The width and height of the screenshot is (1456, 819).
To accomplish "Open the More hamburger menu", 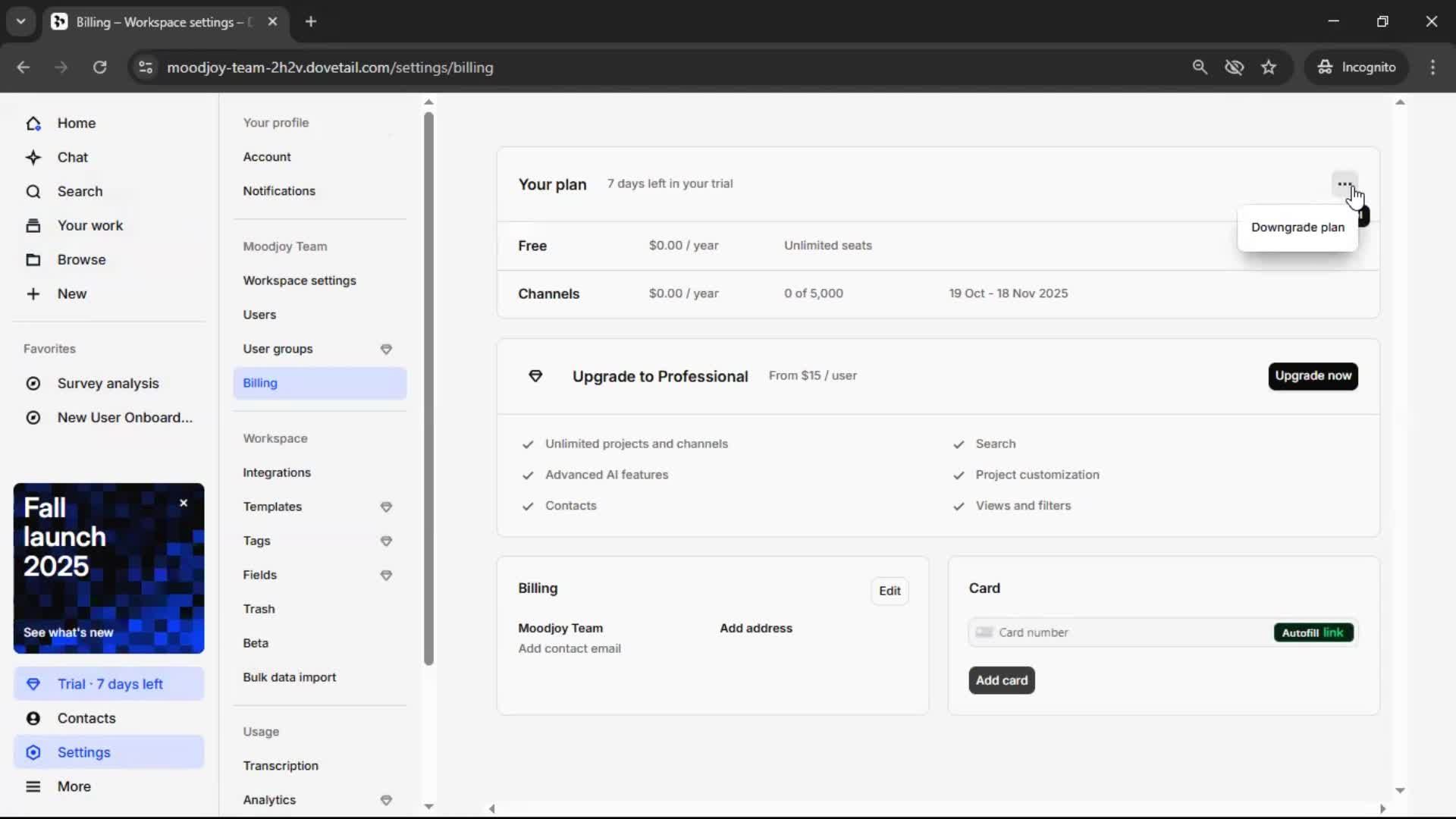I will [33, 786].
